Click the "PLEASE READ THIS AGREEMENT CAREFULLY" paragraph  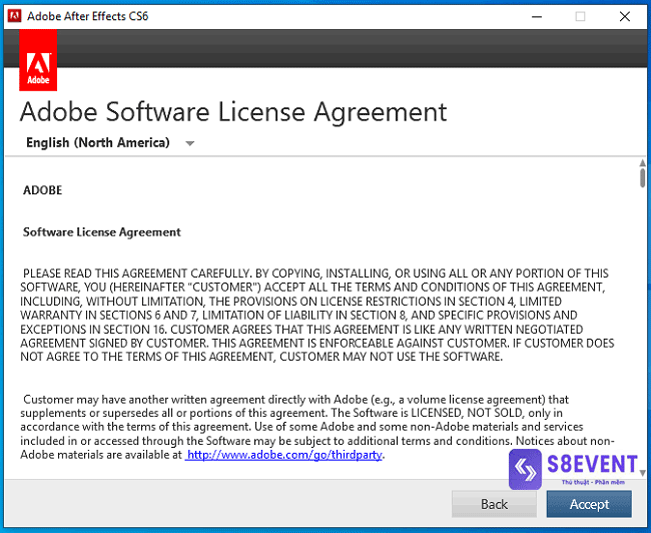[x=317, y=315]
